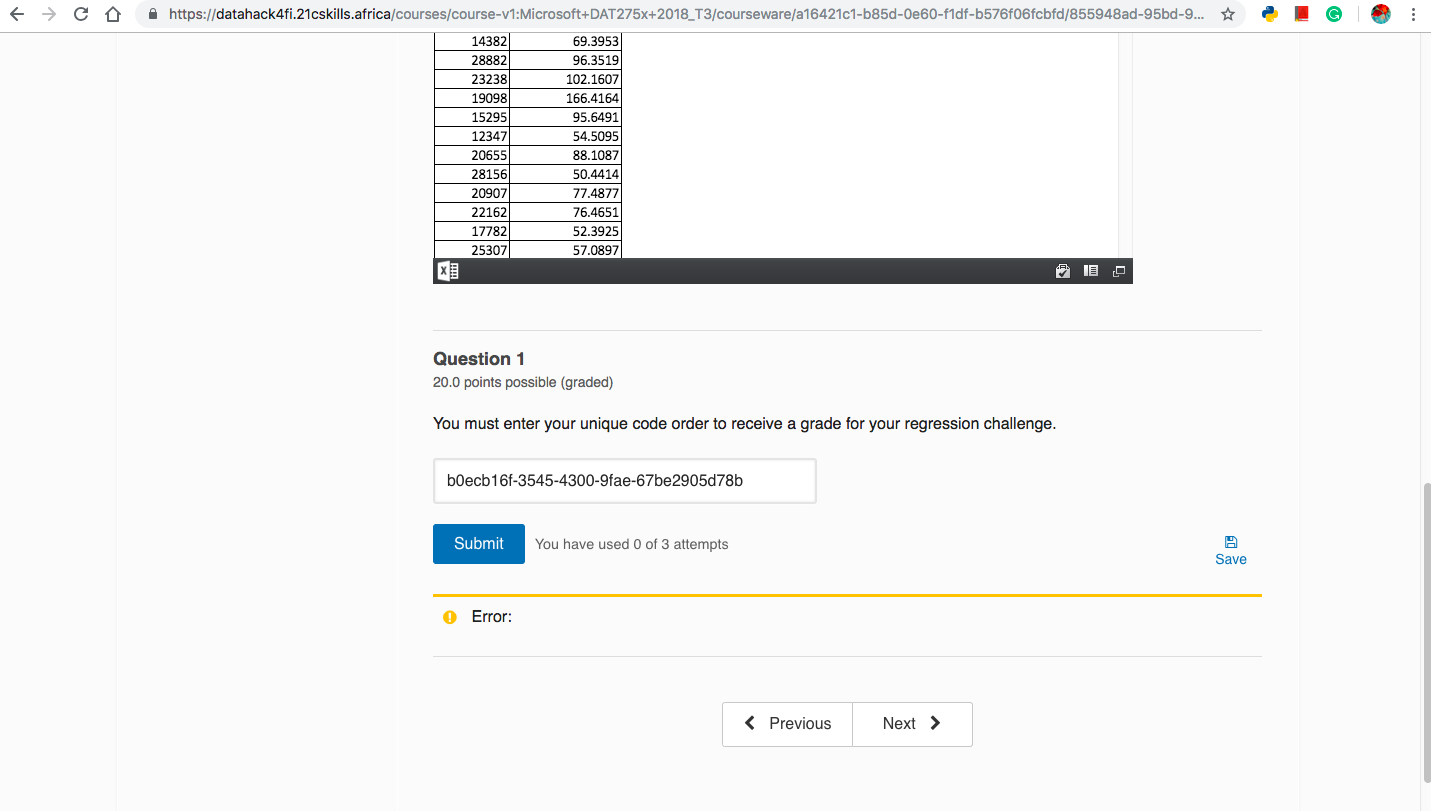
Task: Open the Chrome three-dot menu
Action: coord(1413,15)
